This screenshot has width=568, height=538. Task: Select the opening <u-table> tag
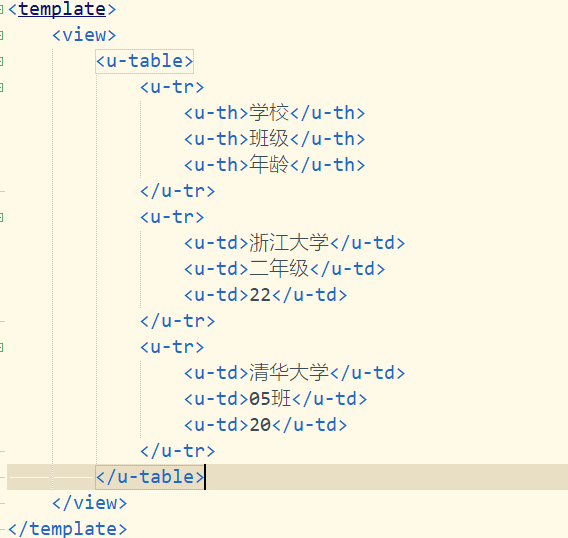145,61
